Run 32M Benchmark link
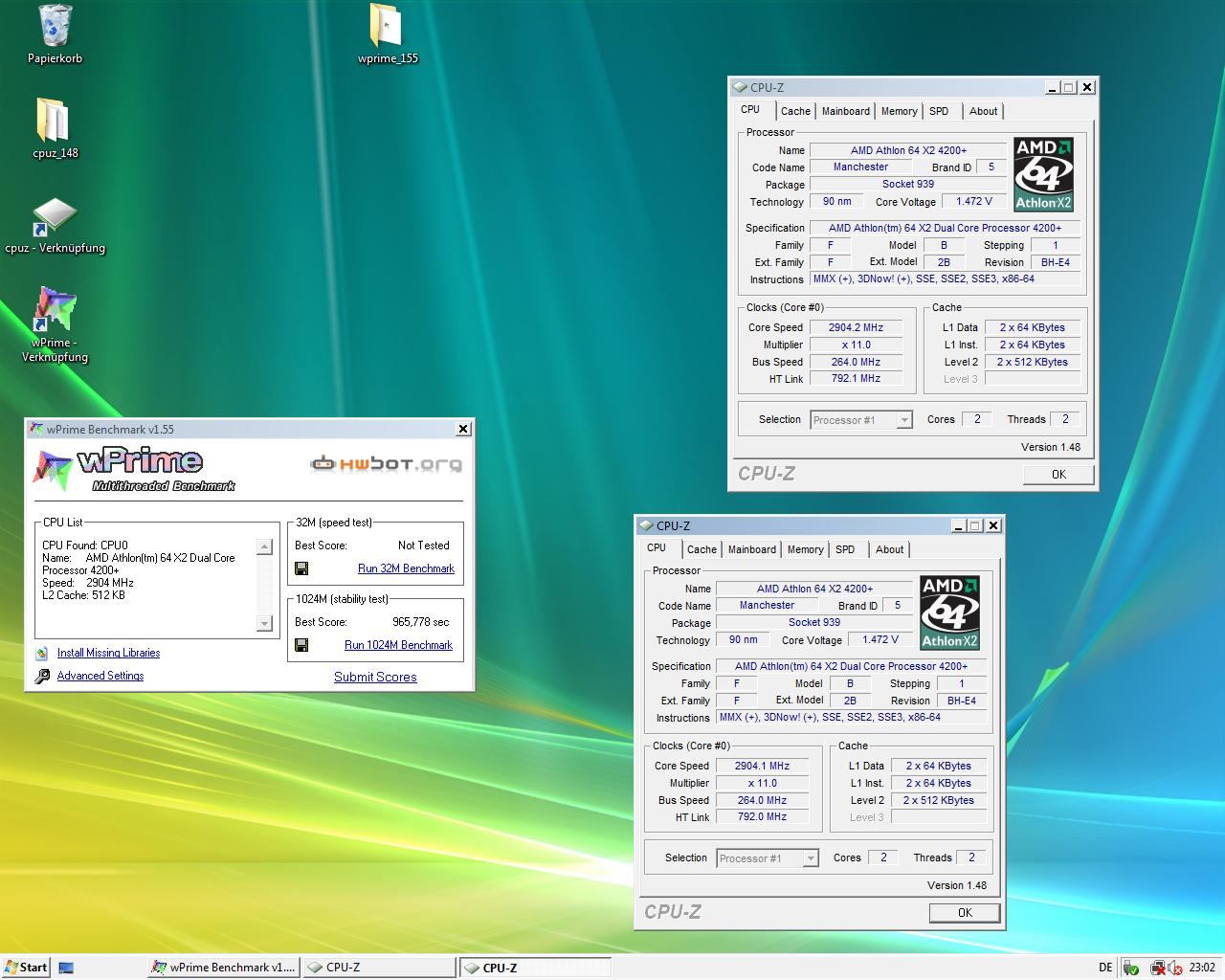Image resolution: width=1225 pixels, height=980 pixels. (x=406, y=568)
